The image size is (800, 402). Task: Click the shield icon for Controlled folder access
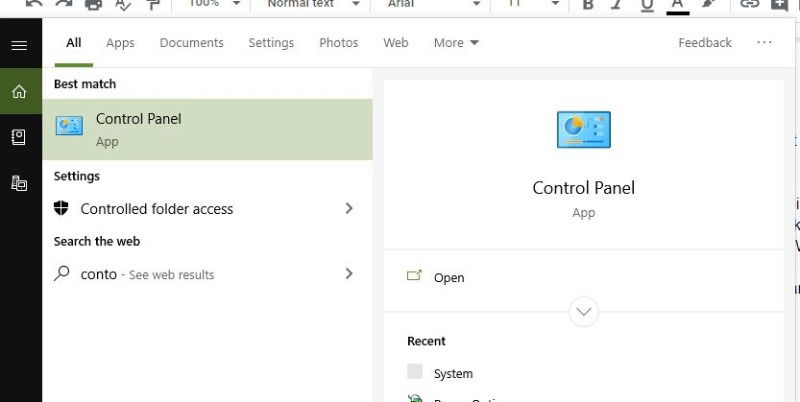62,208
